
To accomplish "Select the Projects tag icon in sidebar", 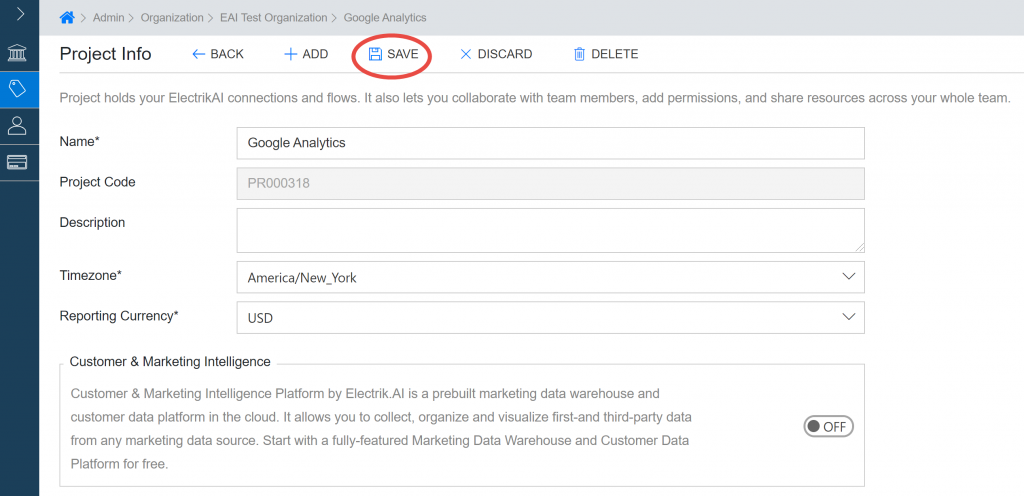I will coord(19,89).
